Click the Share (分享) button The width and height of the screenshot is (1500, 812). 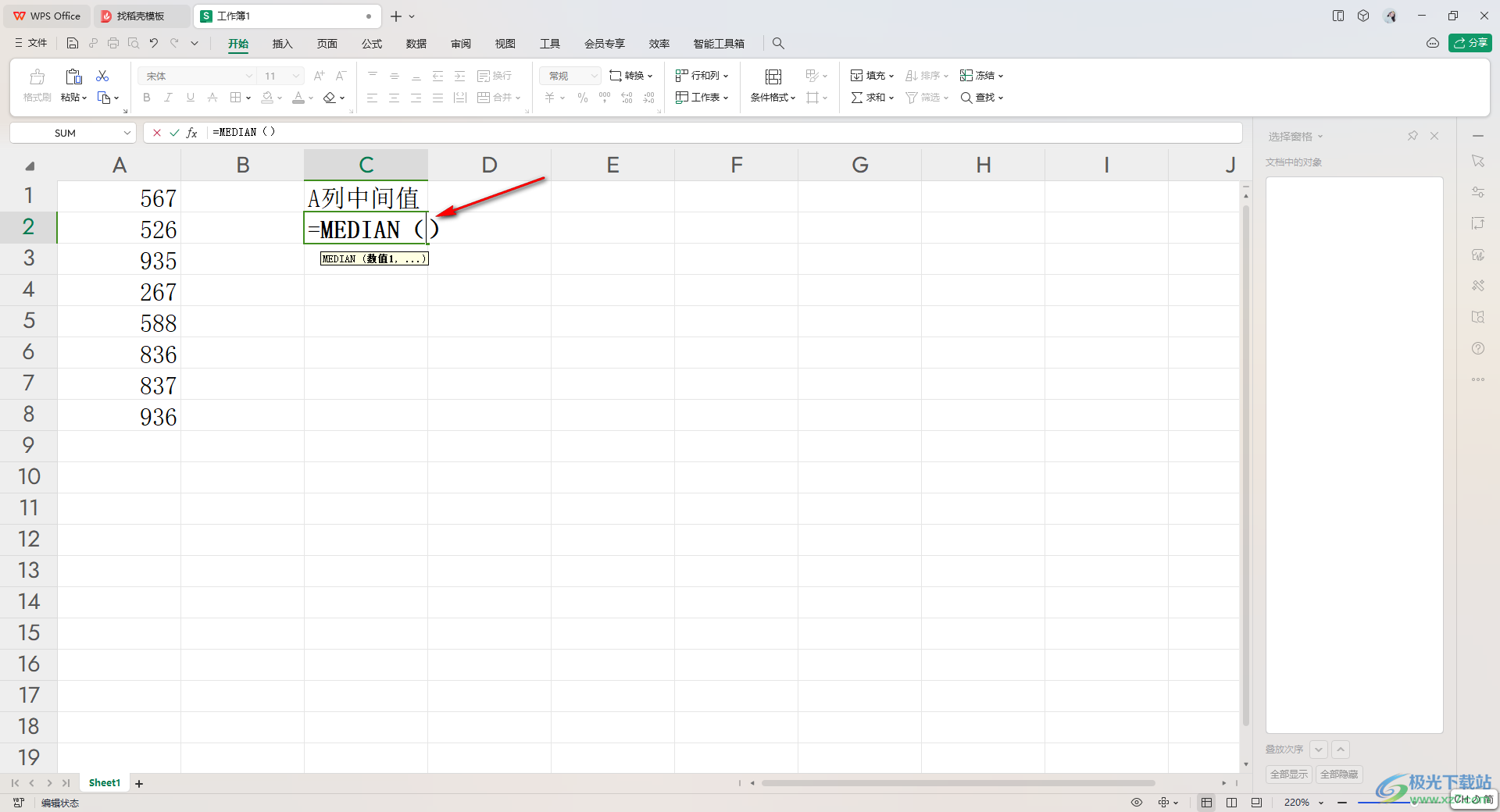1470,43
